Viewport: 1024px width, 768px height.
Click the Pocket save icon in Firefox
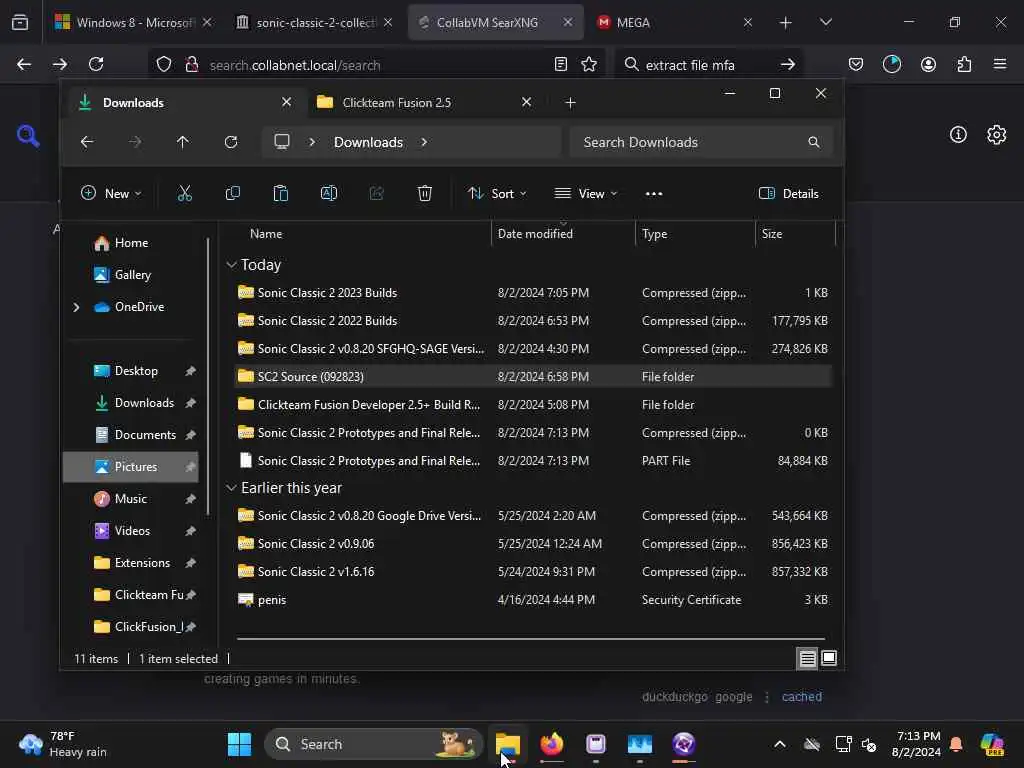coord(856,64)
